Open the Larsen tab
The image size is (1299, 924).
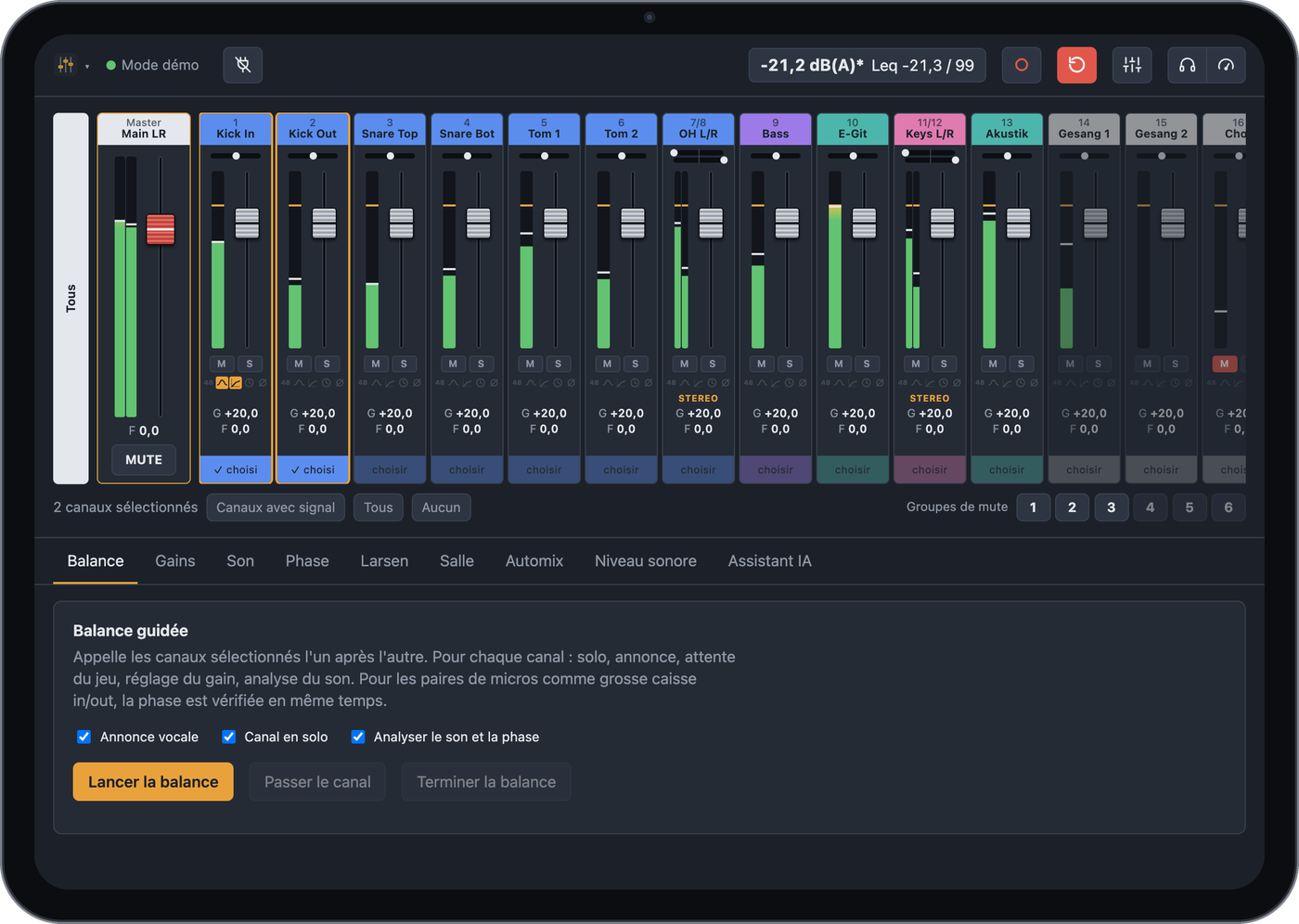pyautogui.click(x=384, y=561)
